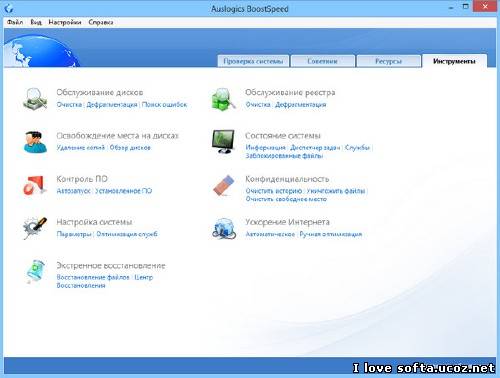This screenshot has width=500, height=378.
Task: Open the Параметры link
Action: coord(74,234)
